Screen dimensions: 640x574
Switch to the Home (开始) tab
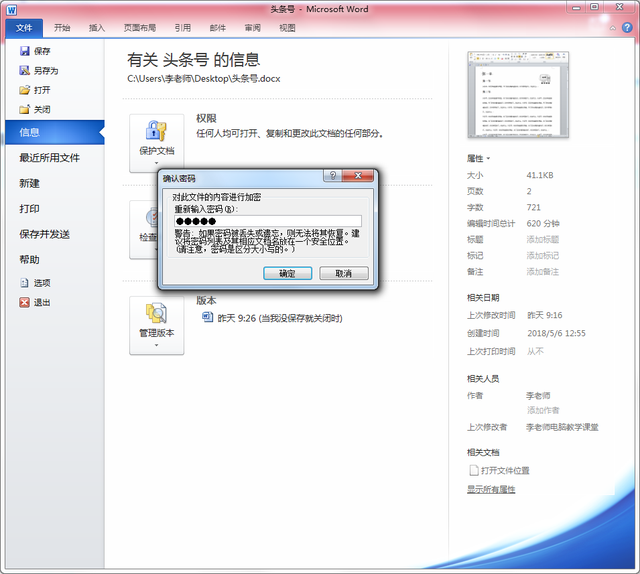(x=62, y=28)
